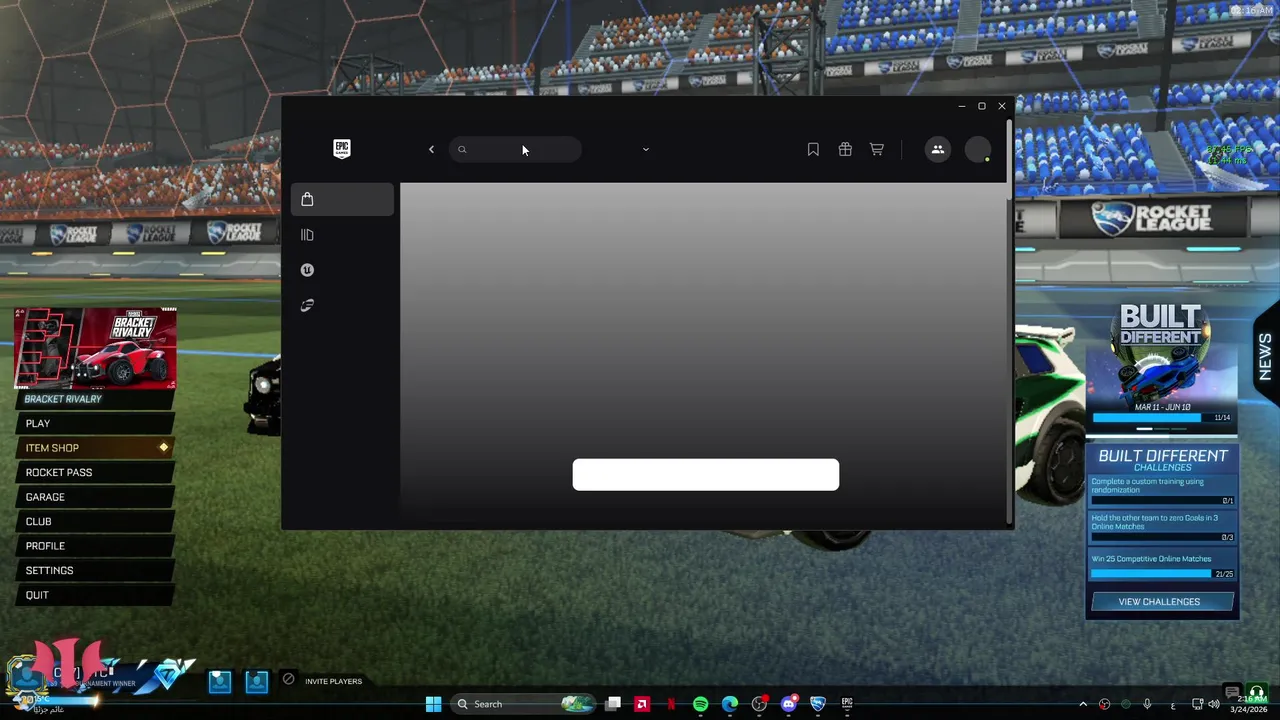The height and width of the screenshot is (720, 1280).
Task: Open the volume control in system tray
Action: 1214,704
